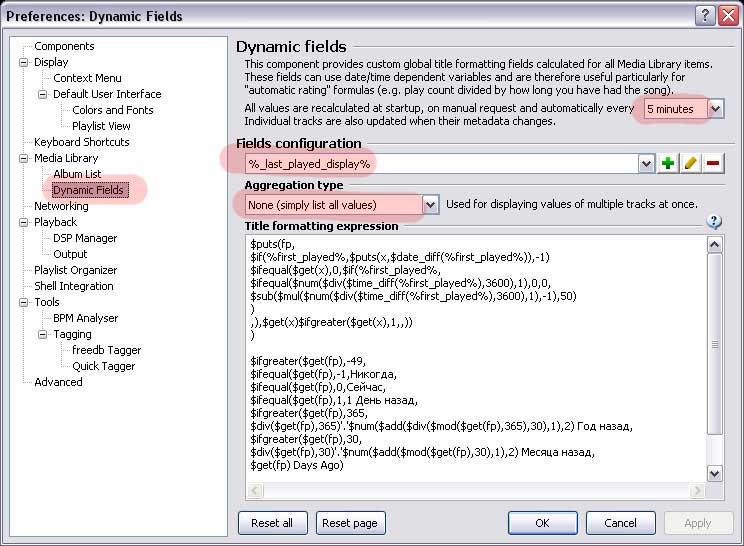Go to the Networking preferences page
The height and width of the screenshot is (546, 744).
click(x=61, y=206)
